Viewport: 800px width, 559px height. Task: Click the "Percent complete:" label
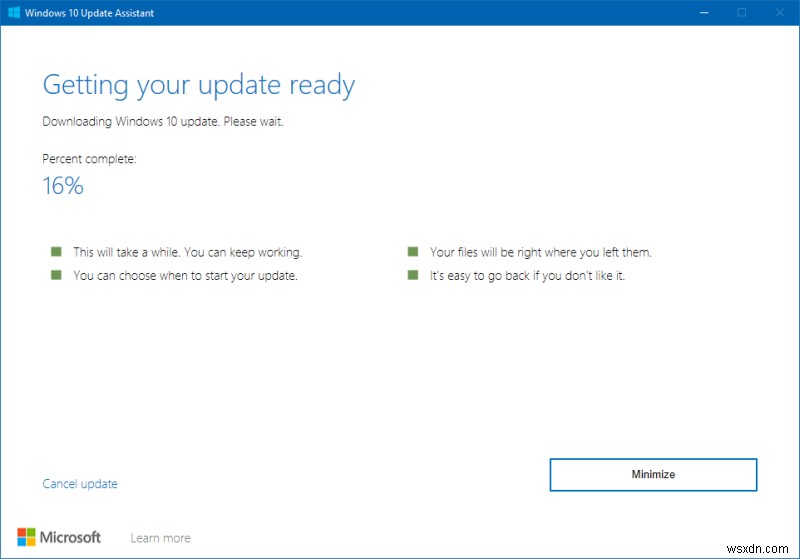click(x=89, y=159)
